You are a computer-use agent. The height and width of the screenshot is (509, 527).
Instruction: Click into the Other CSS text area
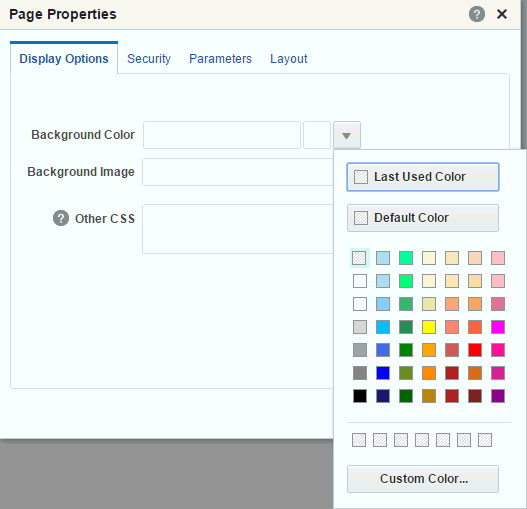(x=238, y=229)
